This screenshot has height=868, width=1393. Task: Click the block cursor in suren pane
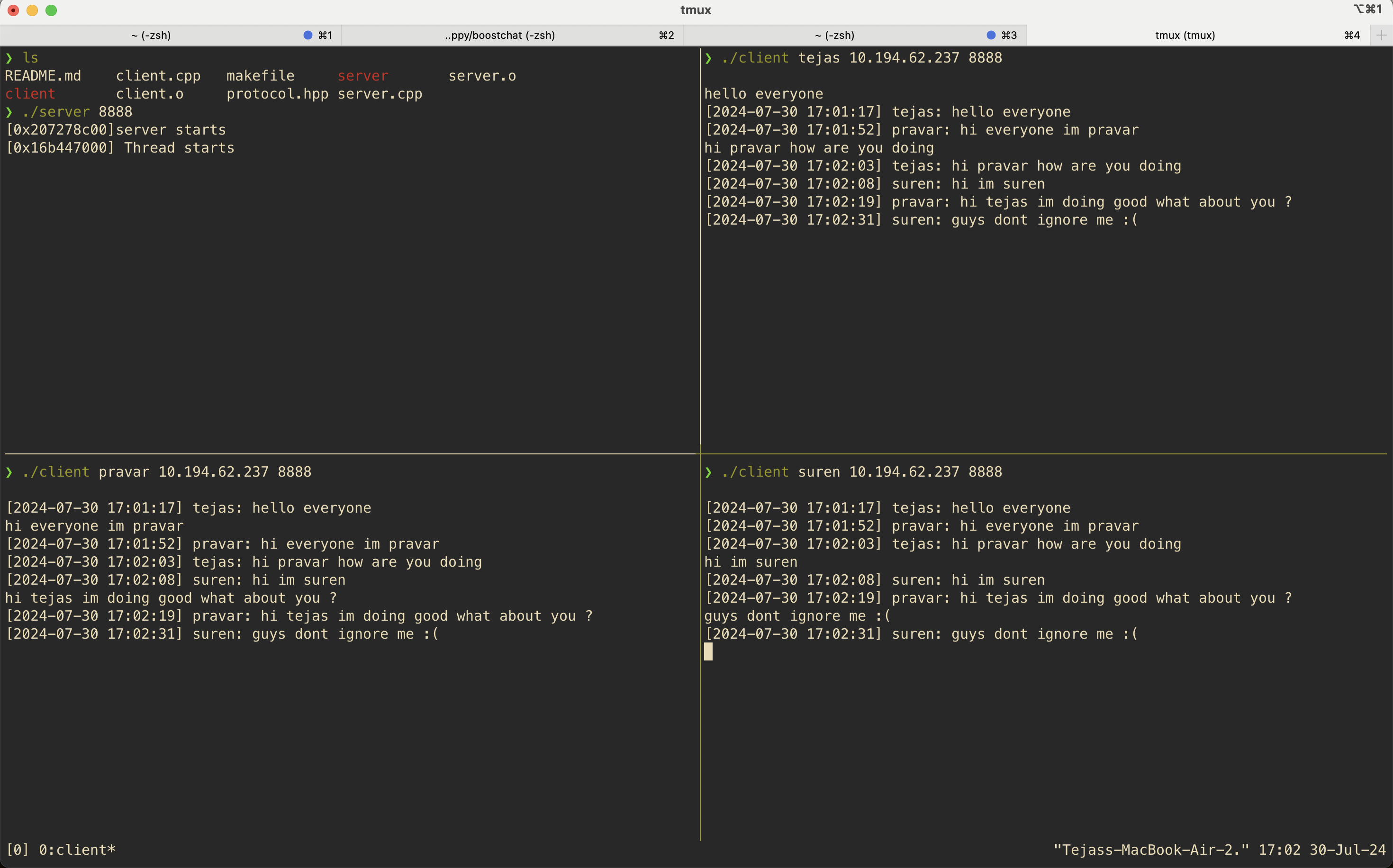pos(708,651)
